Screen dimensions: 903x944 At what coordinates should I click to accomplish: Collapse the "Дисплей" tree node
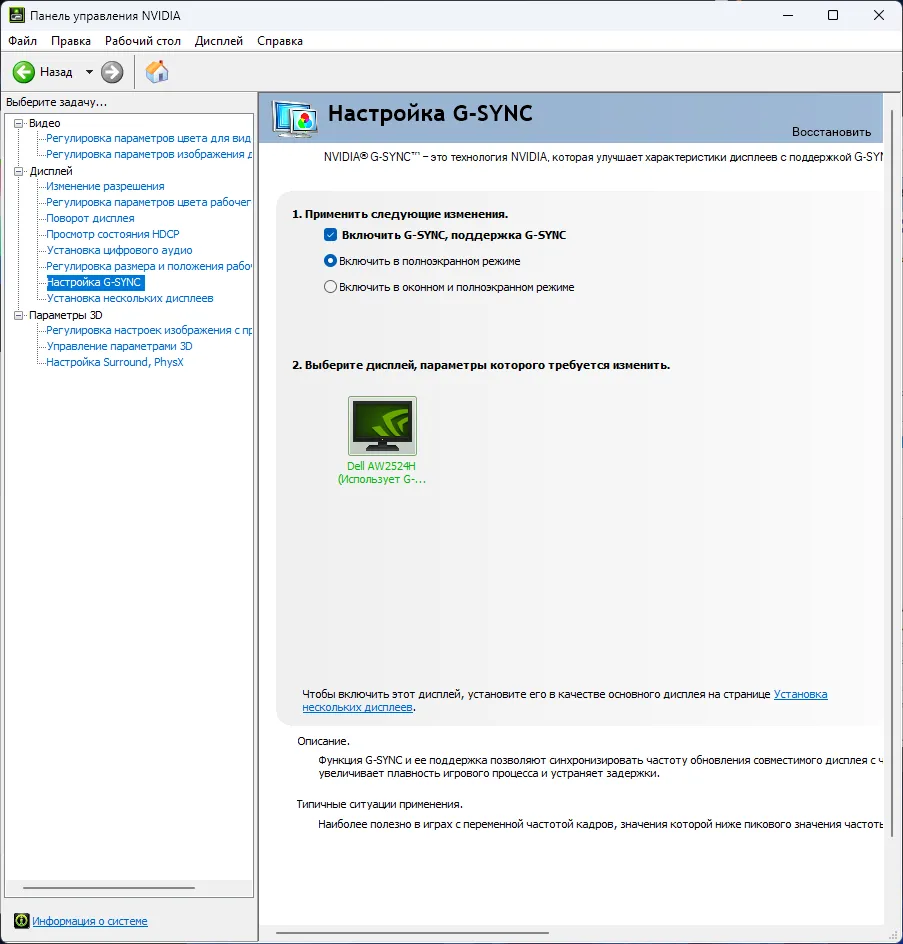coord(19,171)
